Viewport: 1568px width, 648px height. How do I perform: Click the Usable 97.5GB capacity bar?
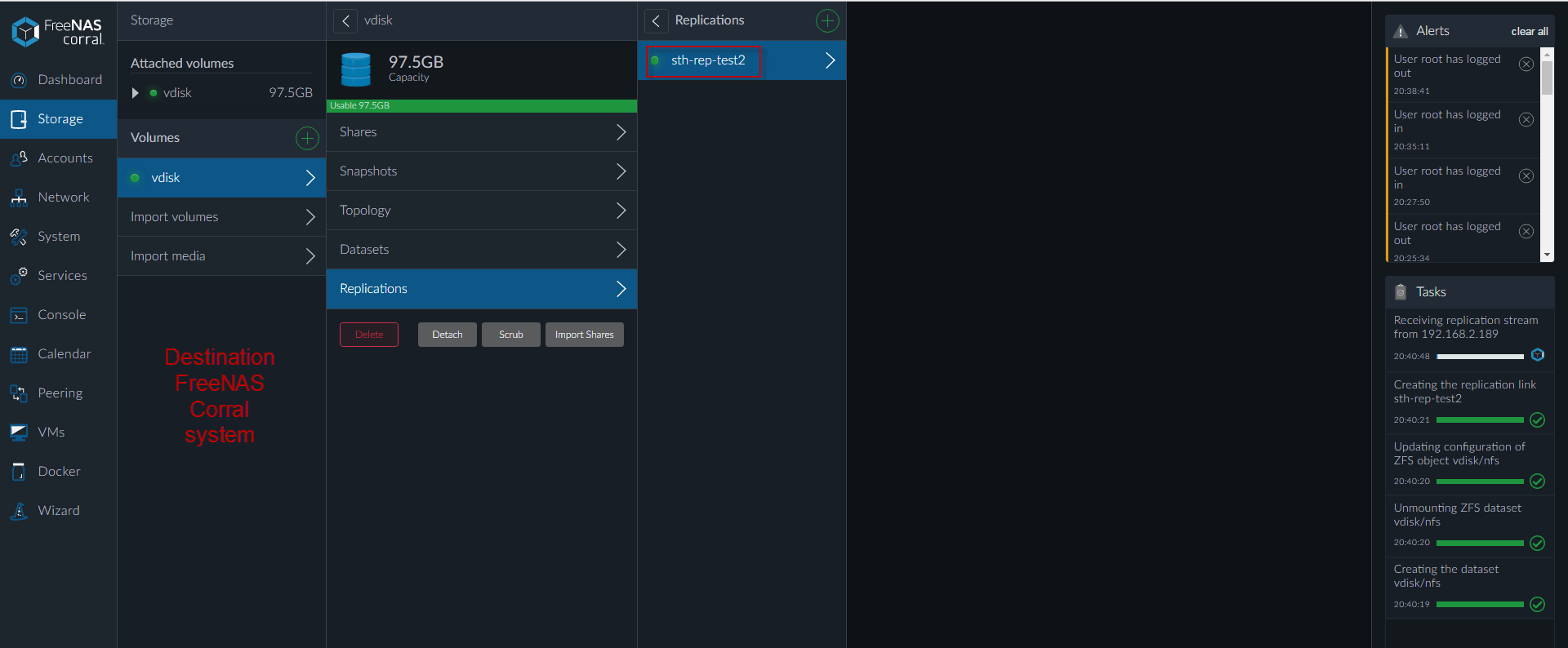point(482,106)
